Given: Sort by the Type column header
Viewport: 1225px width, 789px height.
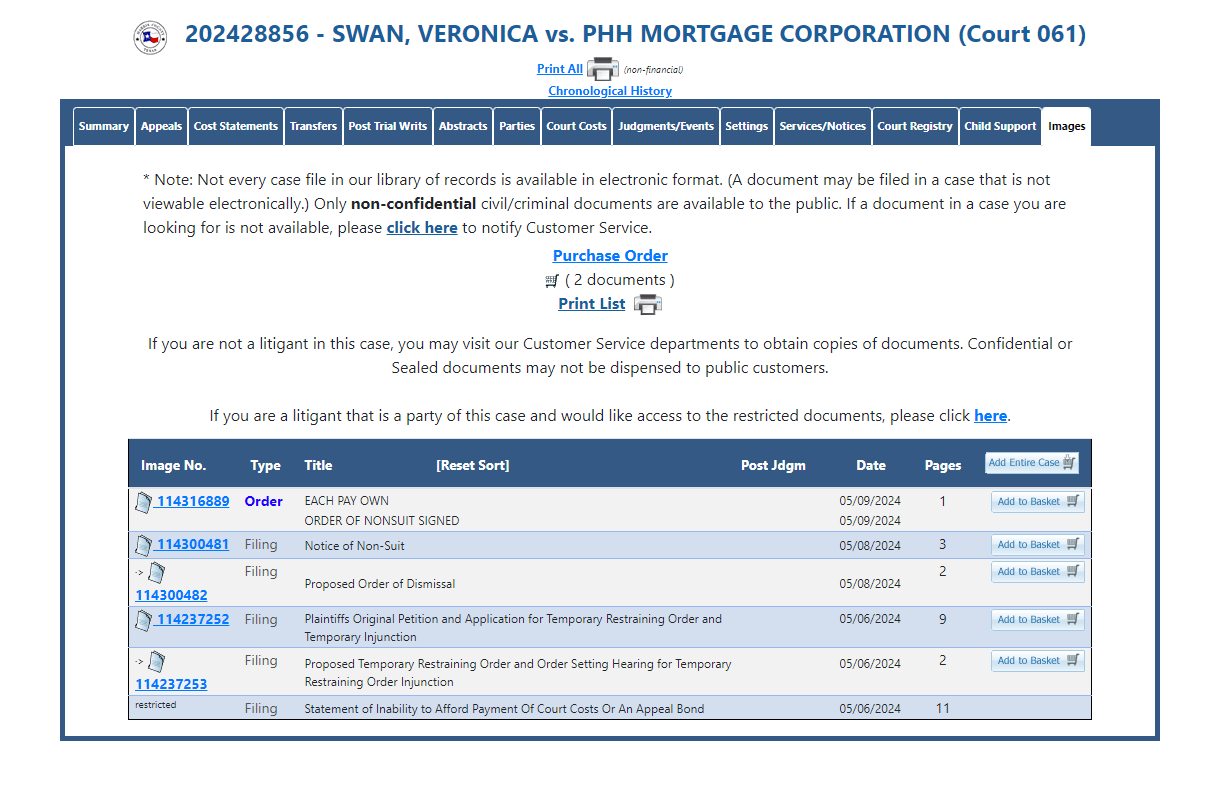Looking at the screenshot, I should (x=266, y=465).
